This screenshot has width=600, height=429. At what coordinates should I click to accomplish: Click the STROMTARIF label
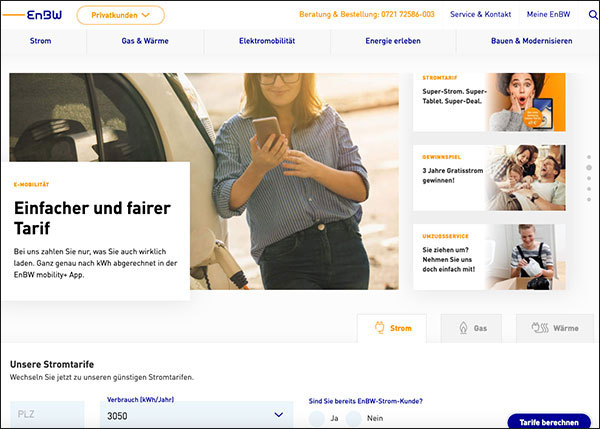coord(440,78)
